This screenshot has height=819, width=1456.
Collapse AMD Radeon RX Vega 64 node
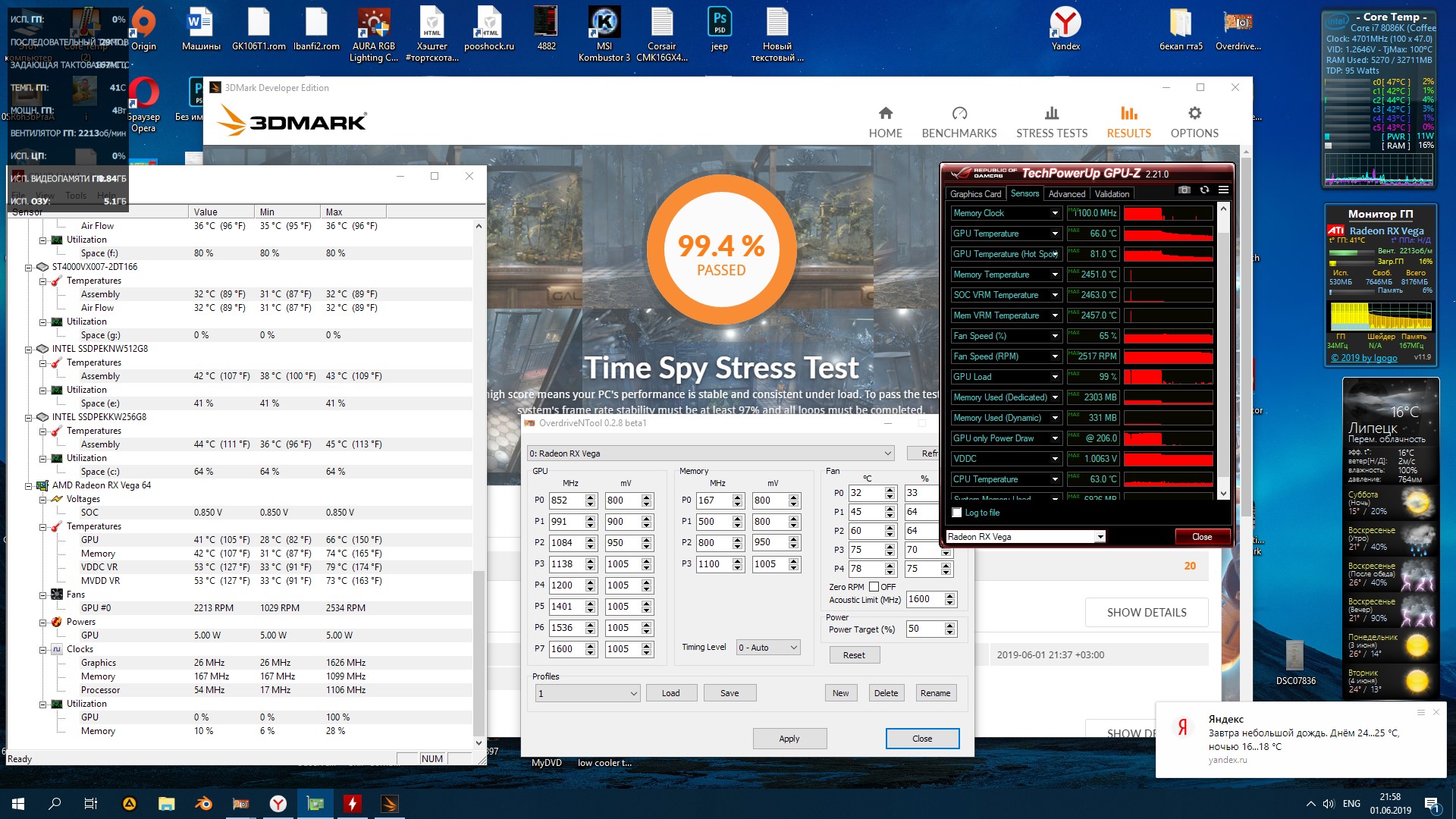28,485
